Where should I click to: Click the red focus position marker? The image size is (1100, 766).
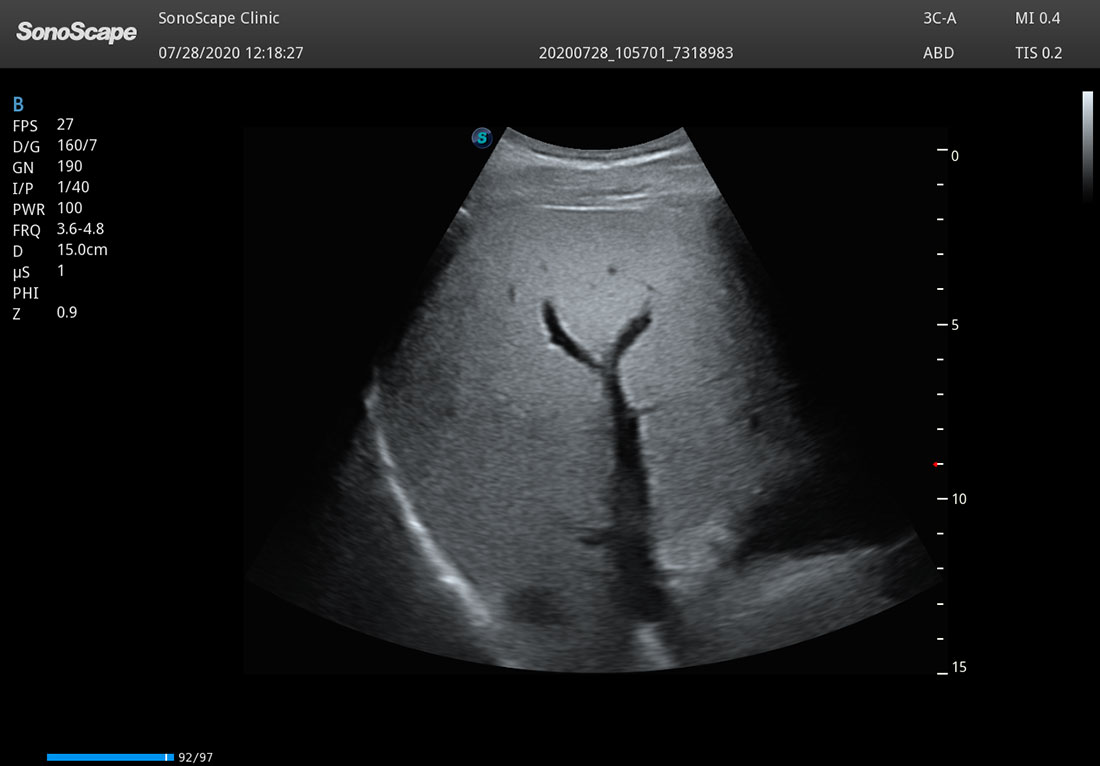tap(935, 464)
